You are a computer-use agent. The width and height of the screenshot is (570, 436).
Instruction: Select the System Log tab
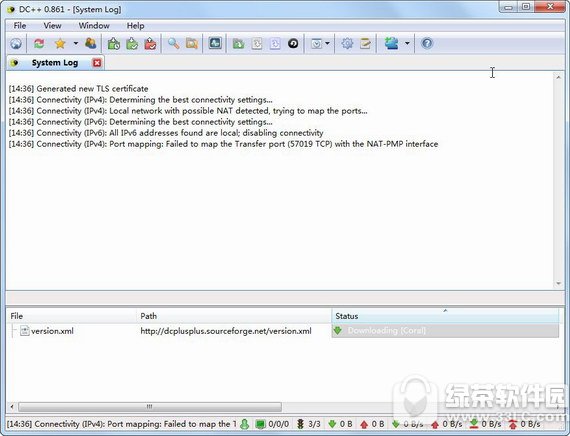(x=55, y=63)
